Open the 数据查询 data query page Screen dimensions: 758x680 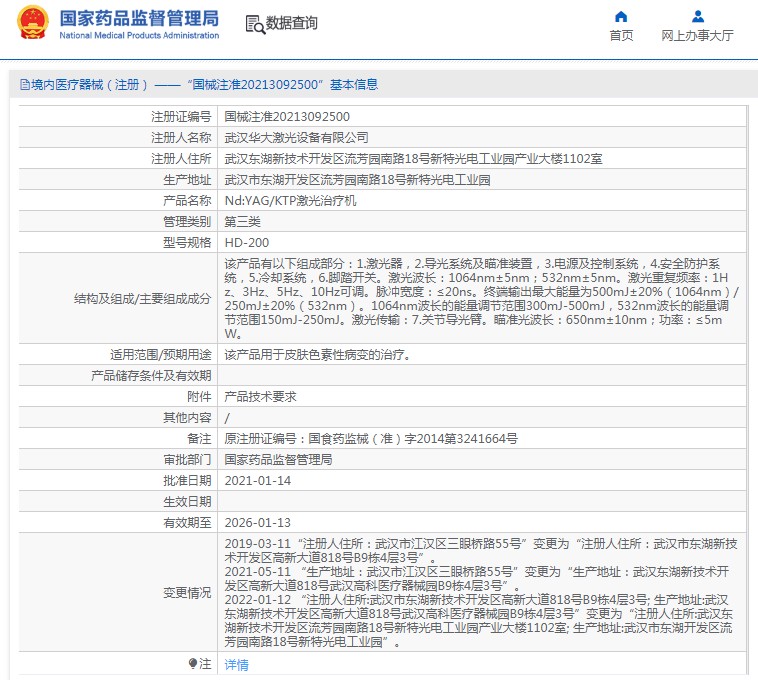(292, 24)
